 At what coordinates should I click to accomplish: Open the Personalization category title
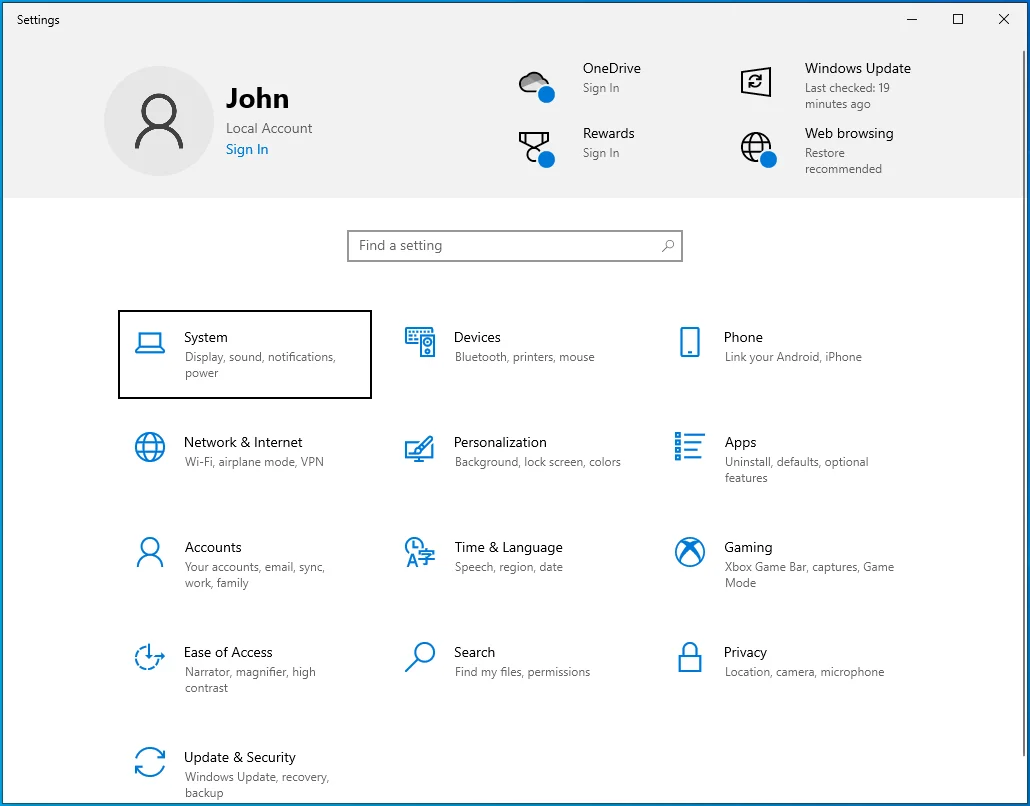[500, 443]
